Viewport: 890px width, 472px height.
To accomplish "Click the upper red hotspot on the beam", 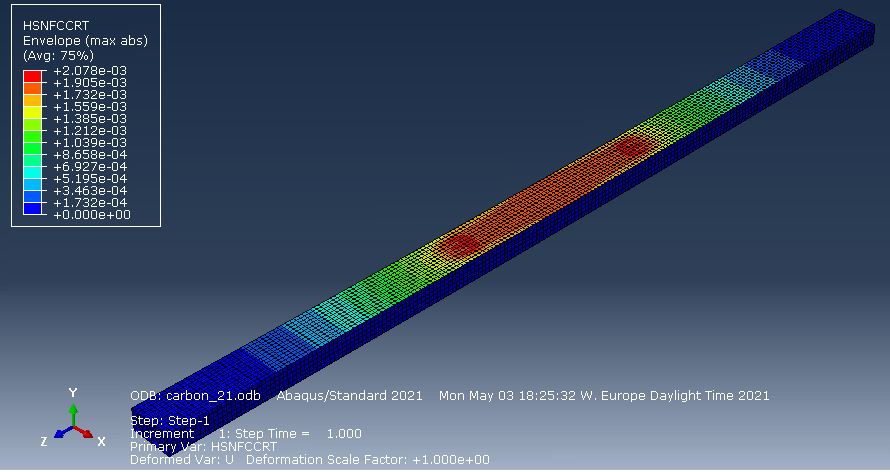I will click(632, 147).
